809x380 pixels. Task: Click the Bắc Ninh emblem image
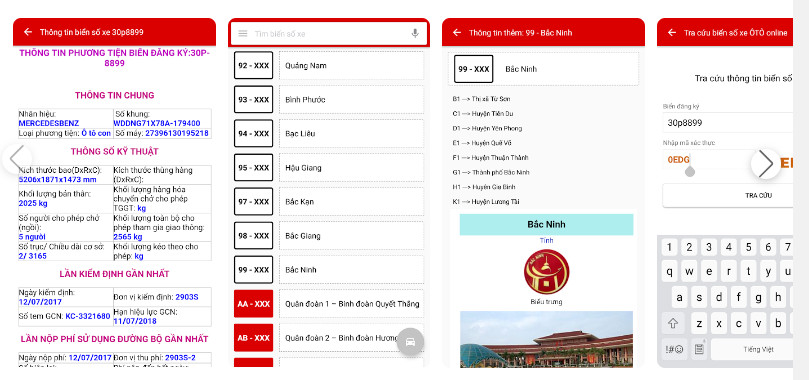[x=546, y=272]
